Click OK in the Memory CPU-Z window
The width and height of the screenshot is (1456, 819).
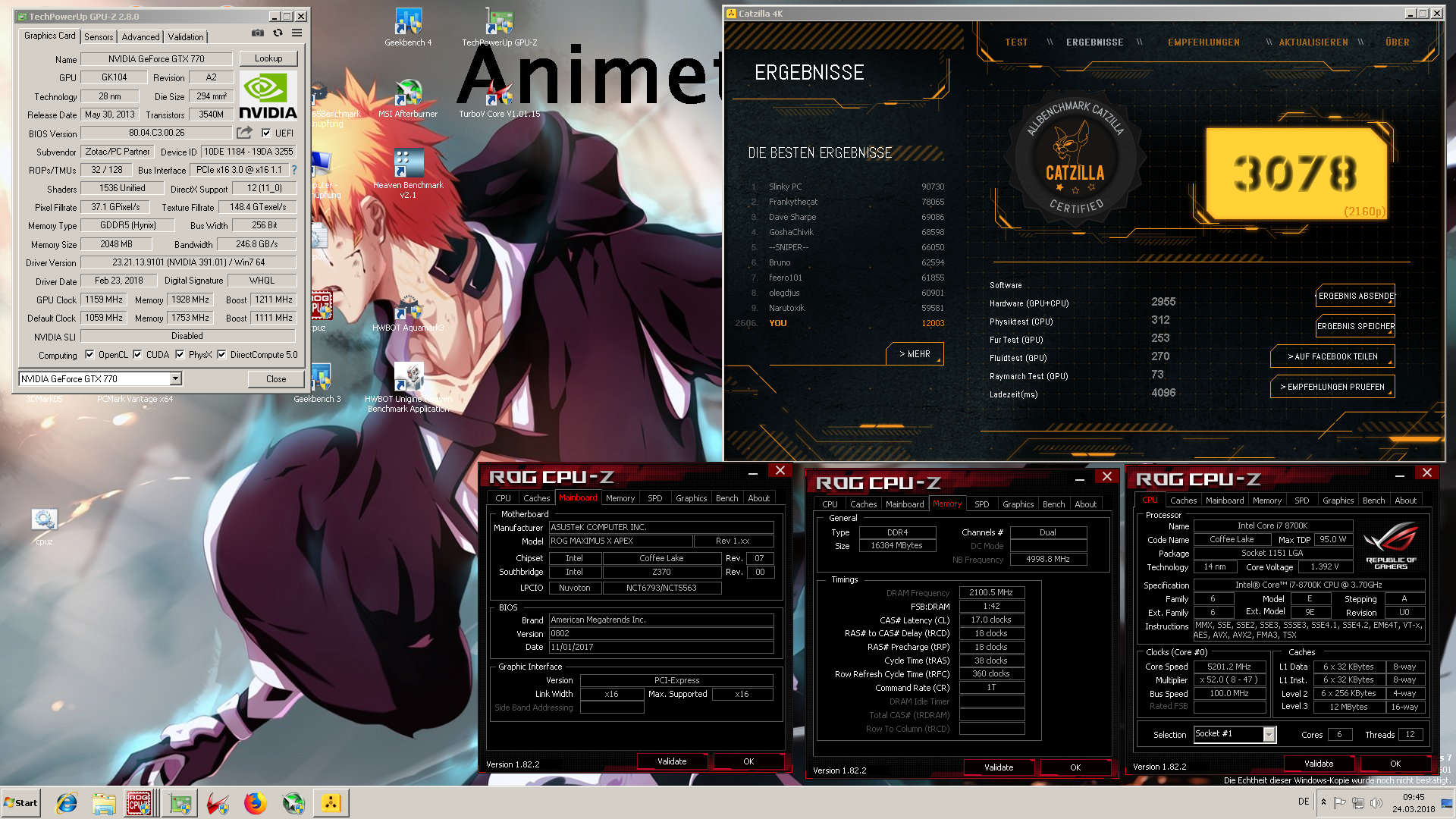[x=1075, y=767]
